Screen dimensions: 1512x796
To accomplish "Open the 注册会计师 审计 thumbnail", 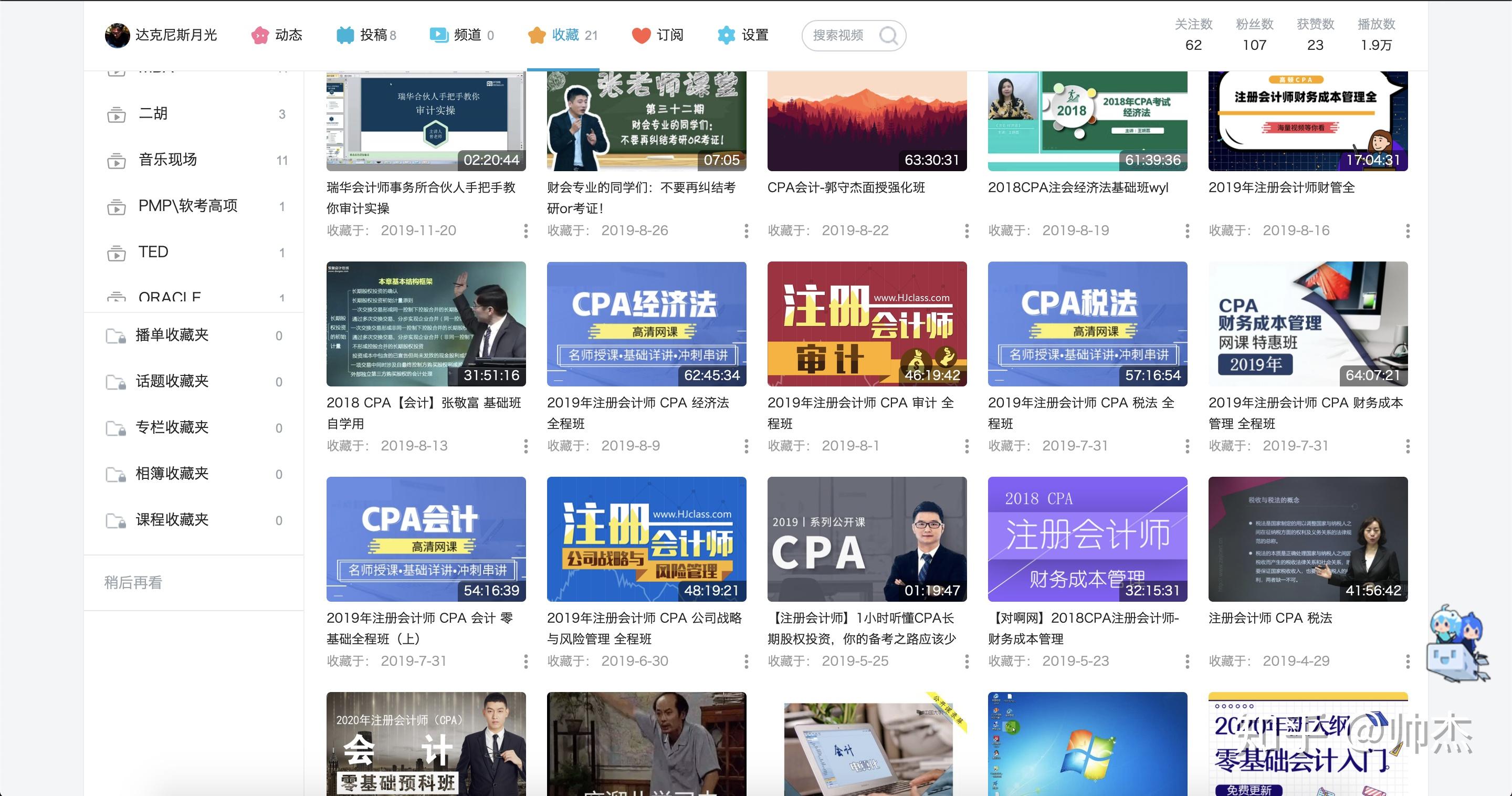I will click(867, 324).
